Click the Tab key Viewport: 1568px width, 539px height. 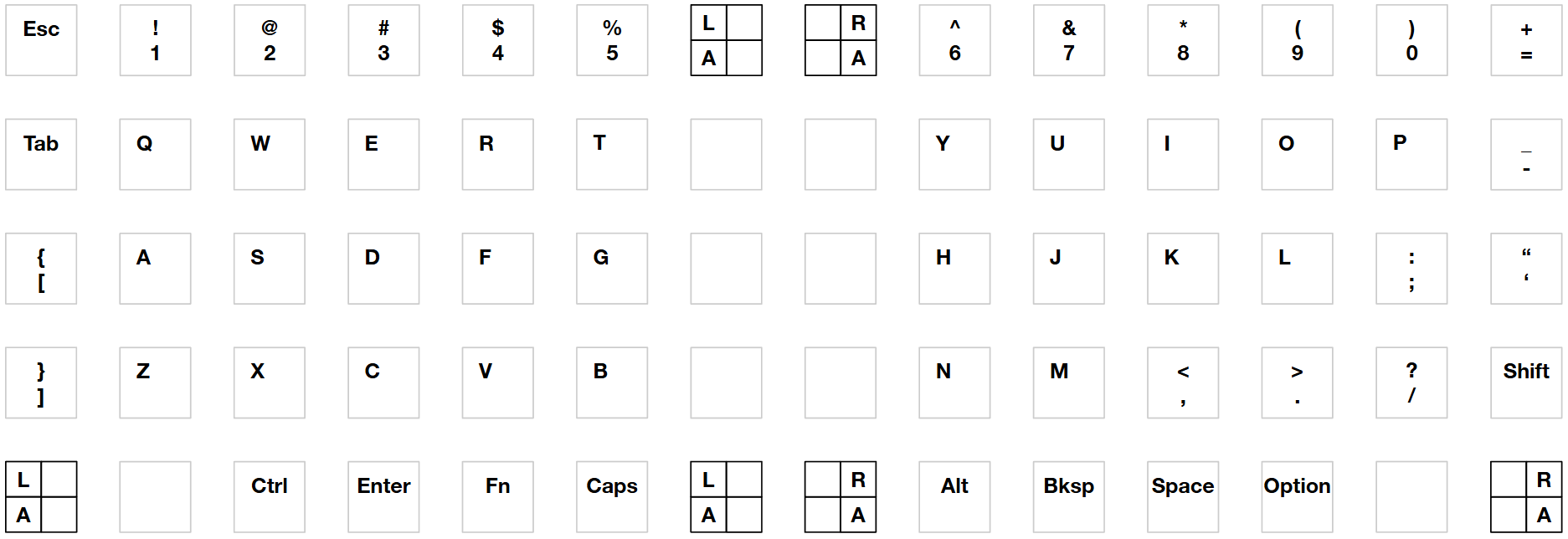click(x=41, y=154)
